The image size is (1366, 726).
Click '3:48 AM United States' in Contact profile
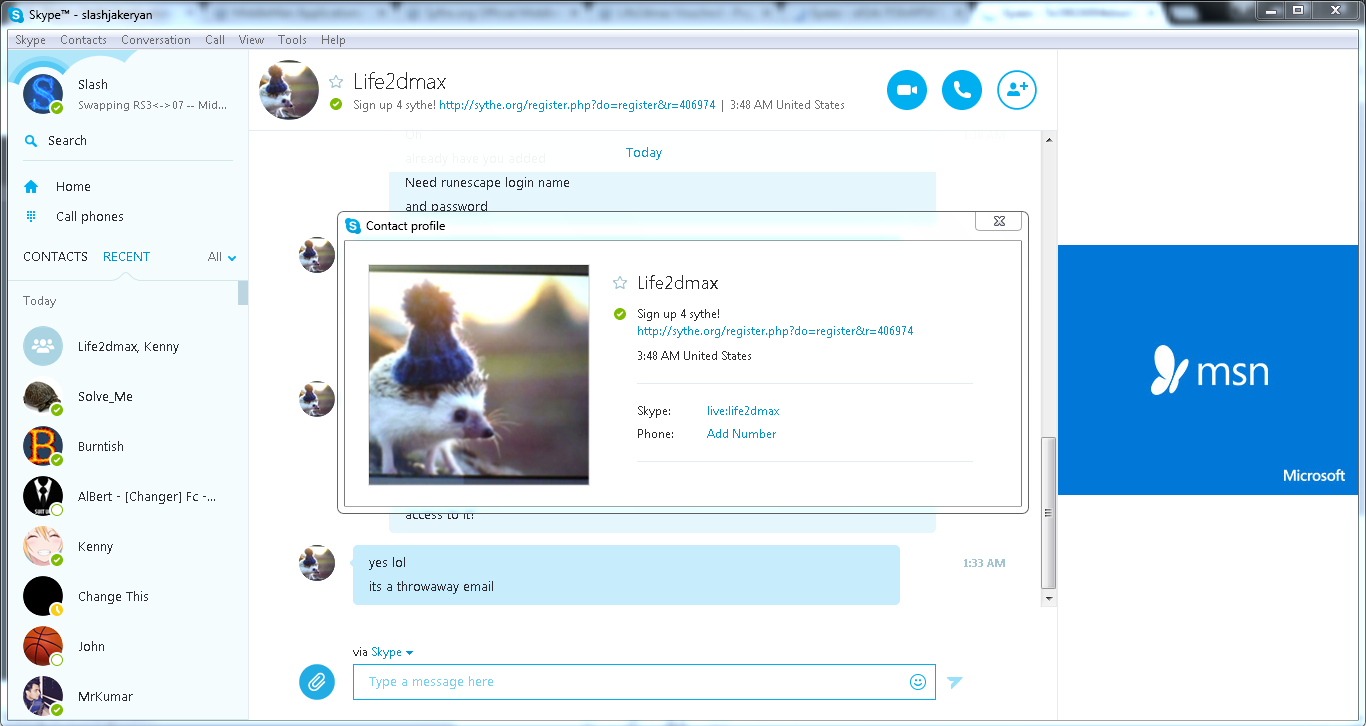coord(694,356)
